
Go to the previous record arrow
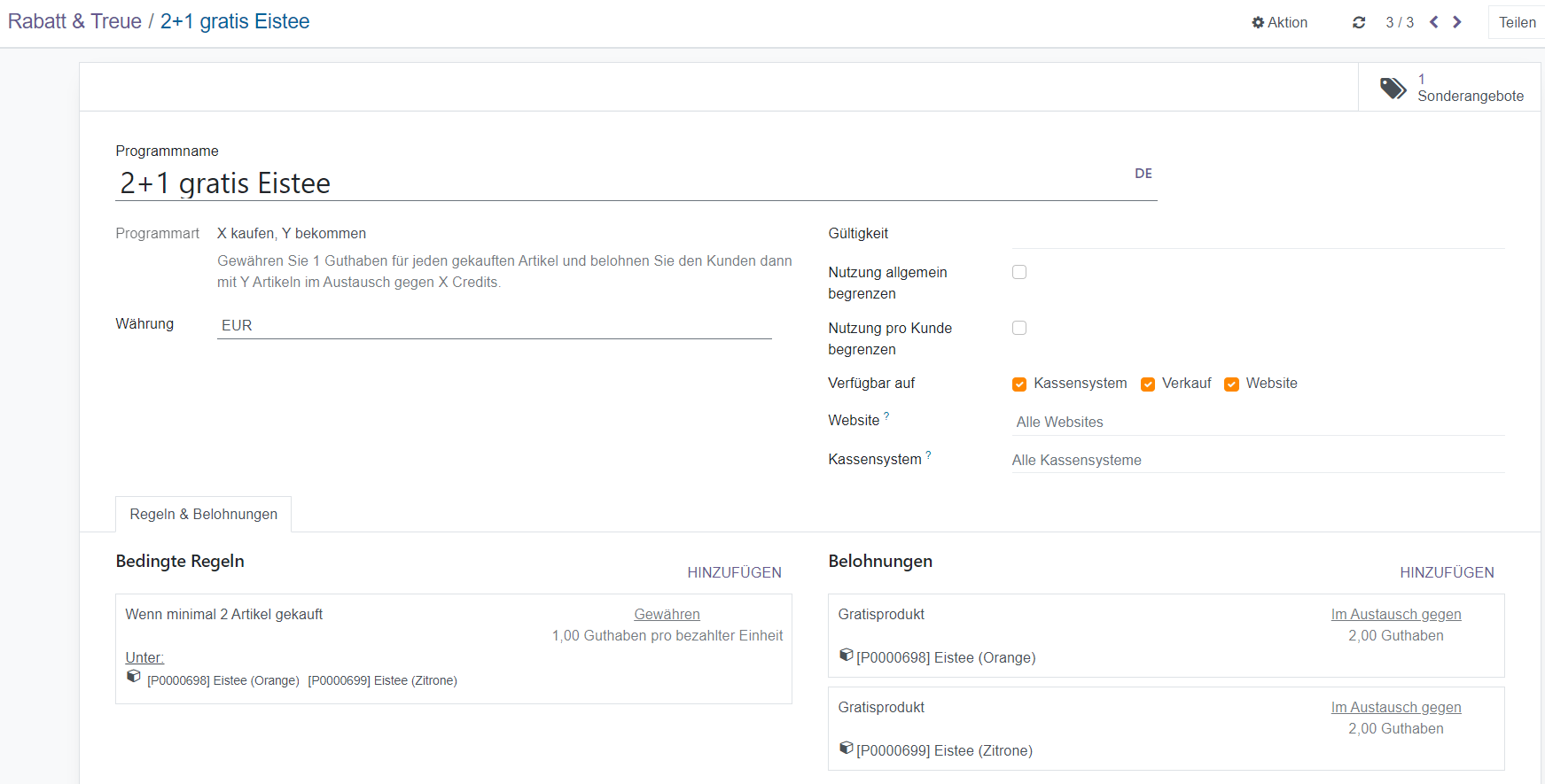pos(1433,22)
